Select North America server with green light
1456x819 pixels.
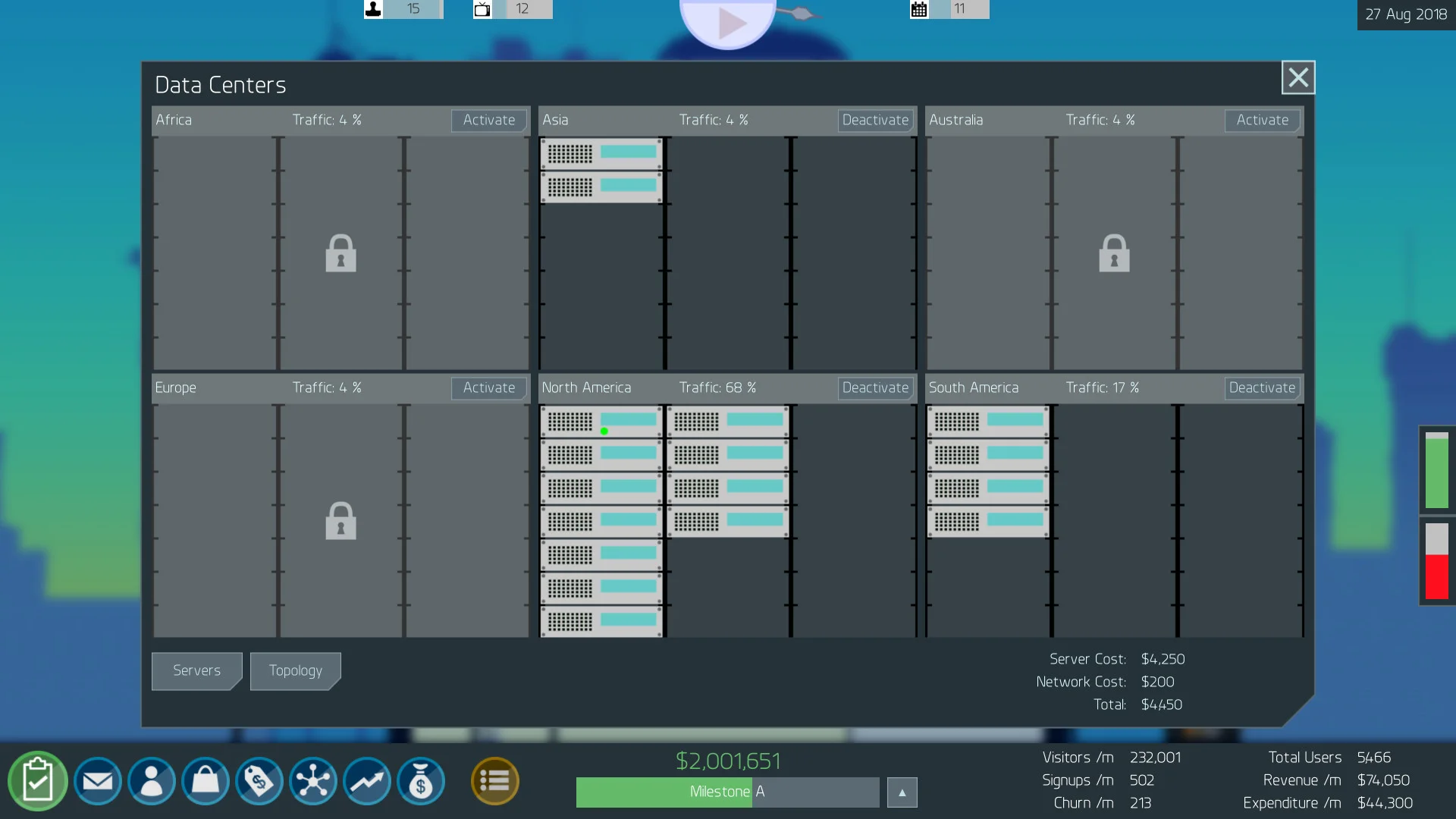pos(602,422)
